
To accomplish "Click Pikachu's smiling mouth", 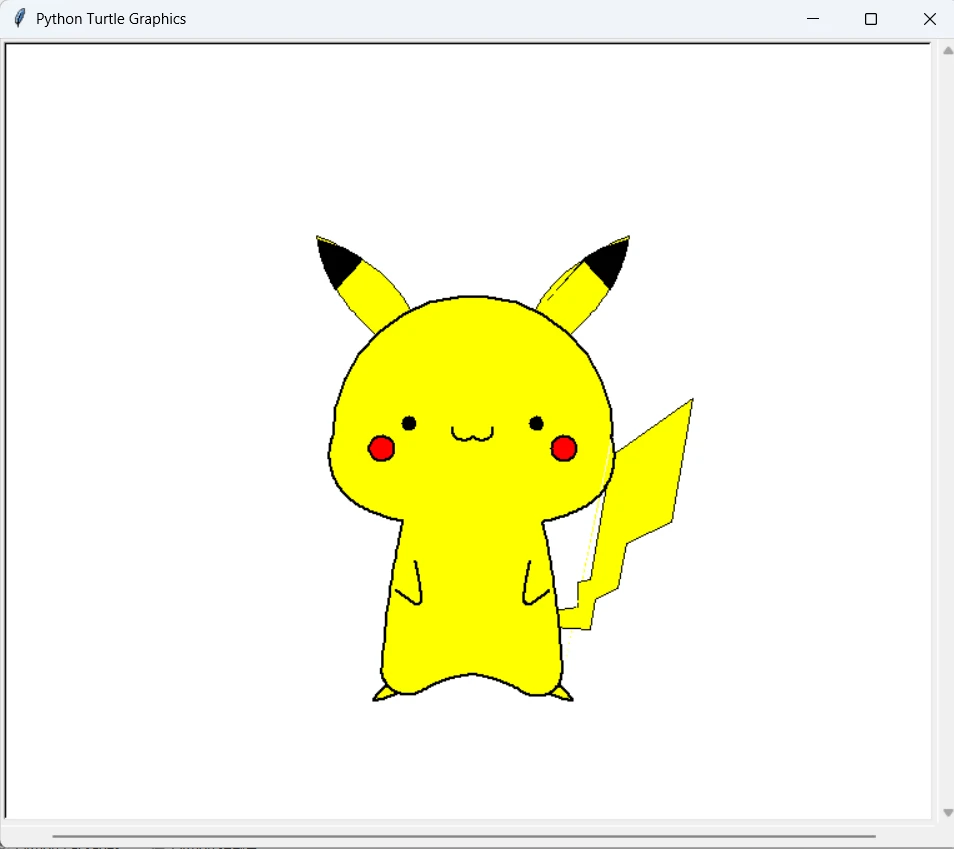I will (x=472, y=434).
